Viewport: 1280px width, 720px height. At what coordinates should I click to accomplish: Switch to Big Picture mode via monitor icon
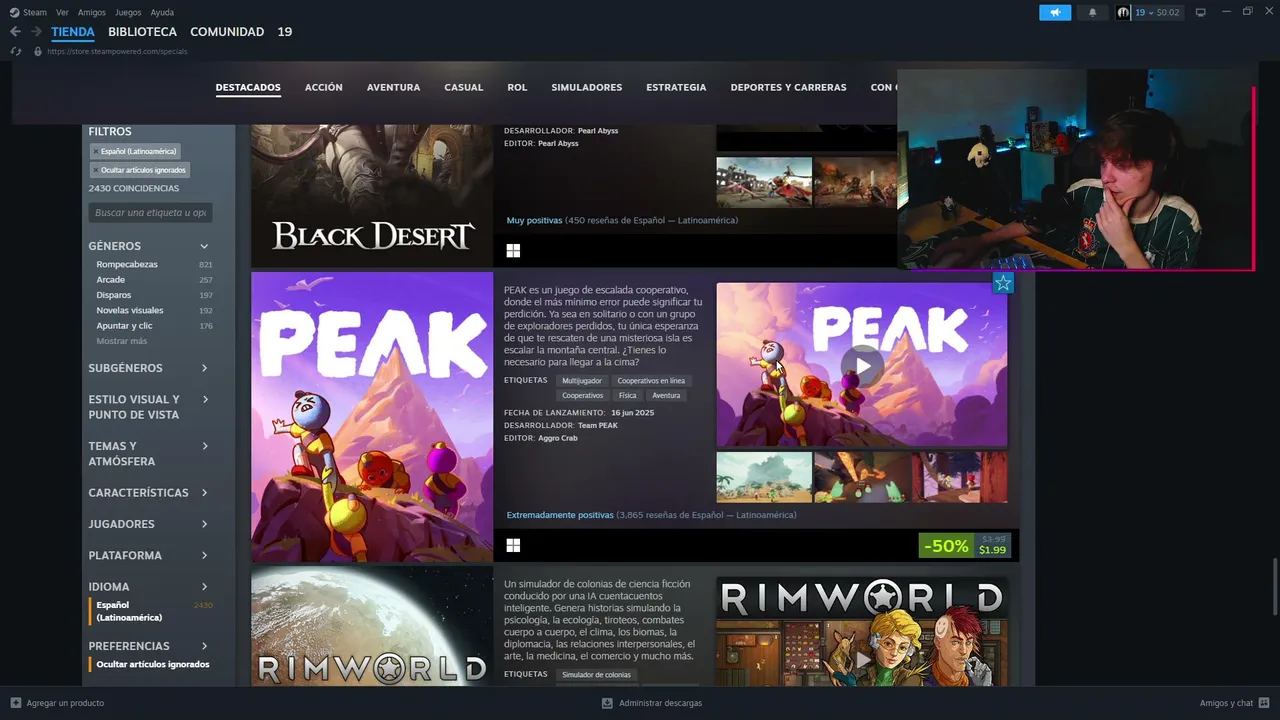click(x=1200, y=12)
